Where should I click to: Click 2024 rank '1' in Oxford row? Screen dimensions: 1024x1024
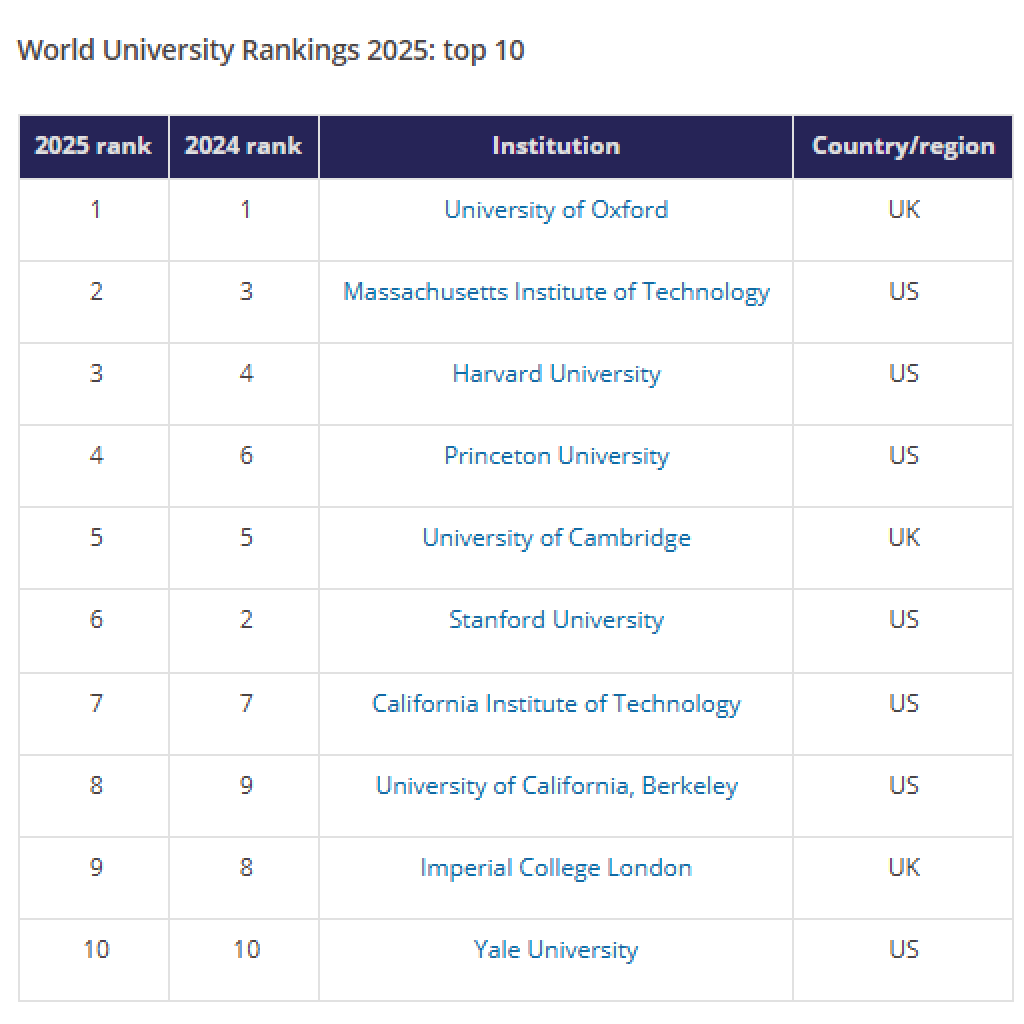coord(246,210)
